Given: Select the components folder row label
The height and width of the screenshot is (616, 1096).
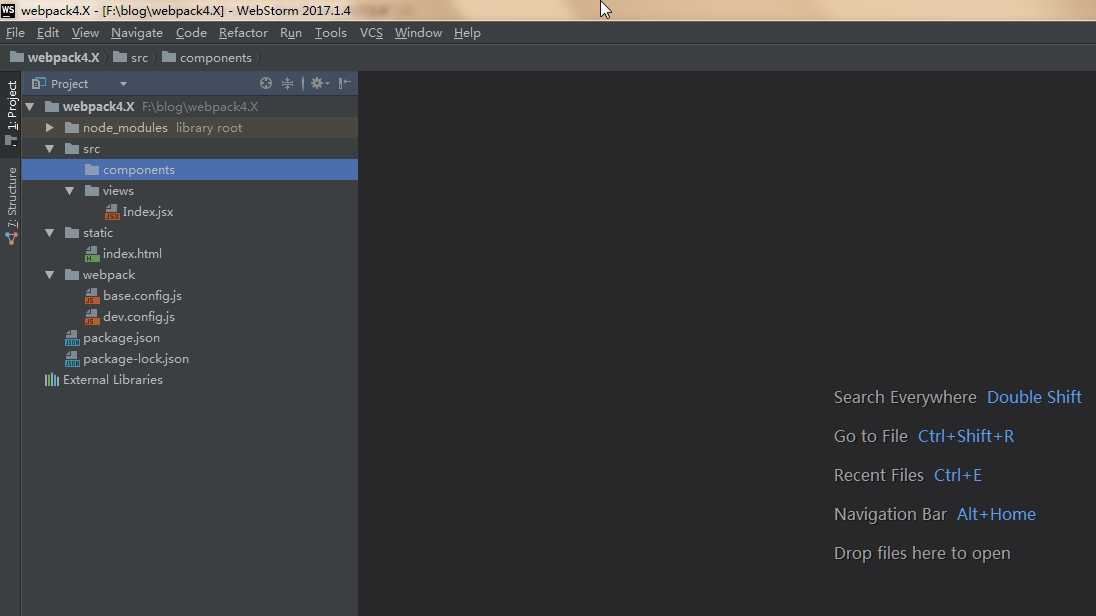Looking at the screenshot, I should pyautogui.click(x=138, y=170).
